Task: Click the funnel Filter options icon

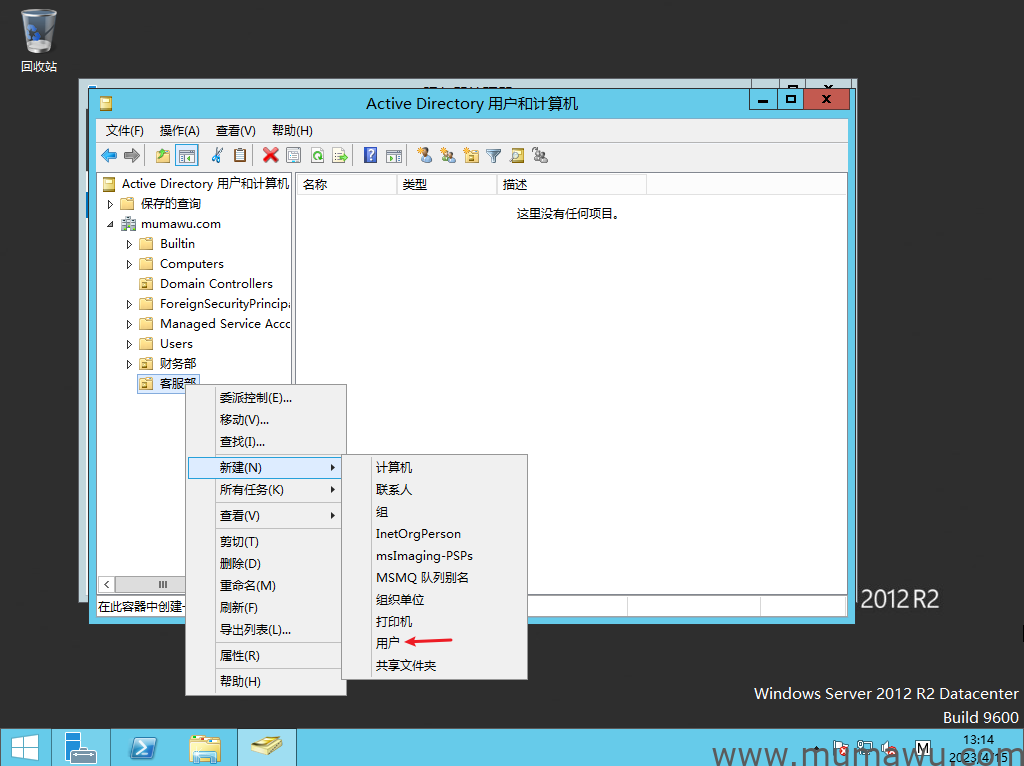Action: (x=494, y=155)
